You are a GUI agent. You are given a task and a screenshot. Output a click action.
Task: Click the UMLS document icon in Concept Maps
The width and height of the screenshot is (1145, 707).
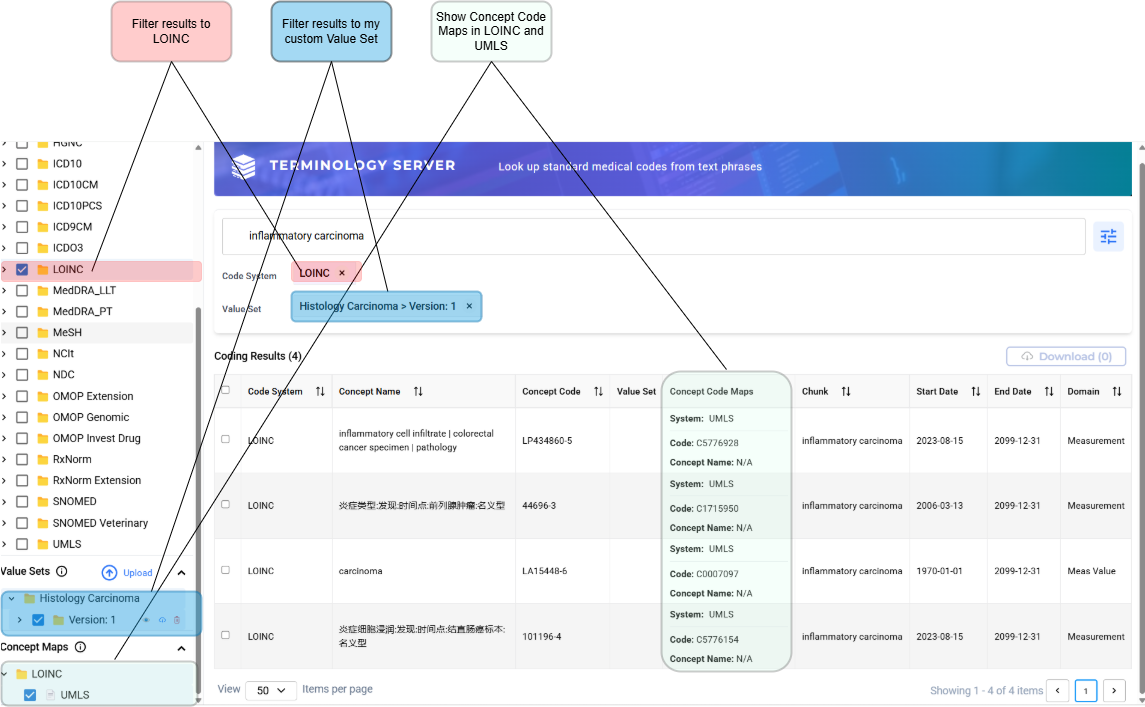tap(50, 695)
